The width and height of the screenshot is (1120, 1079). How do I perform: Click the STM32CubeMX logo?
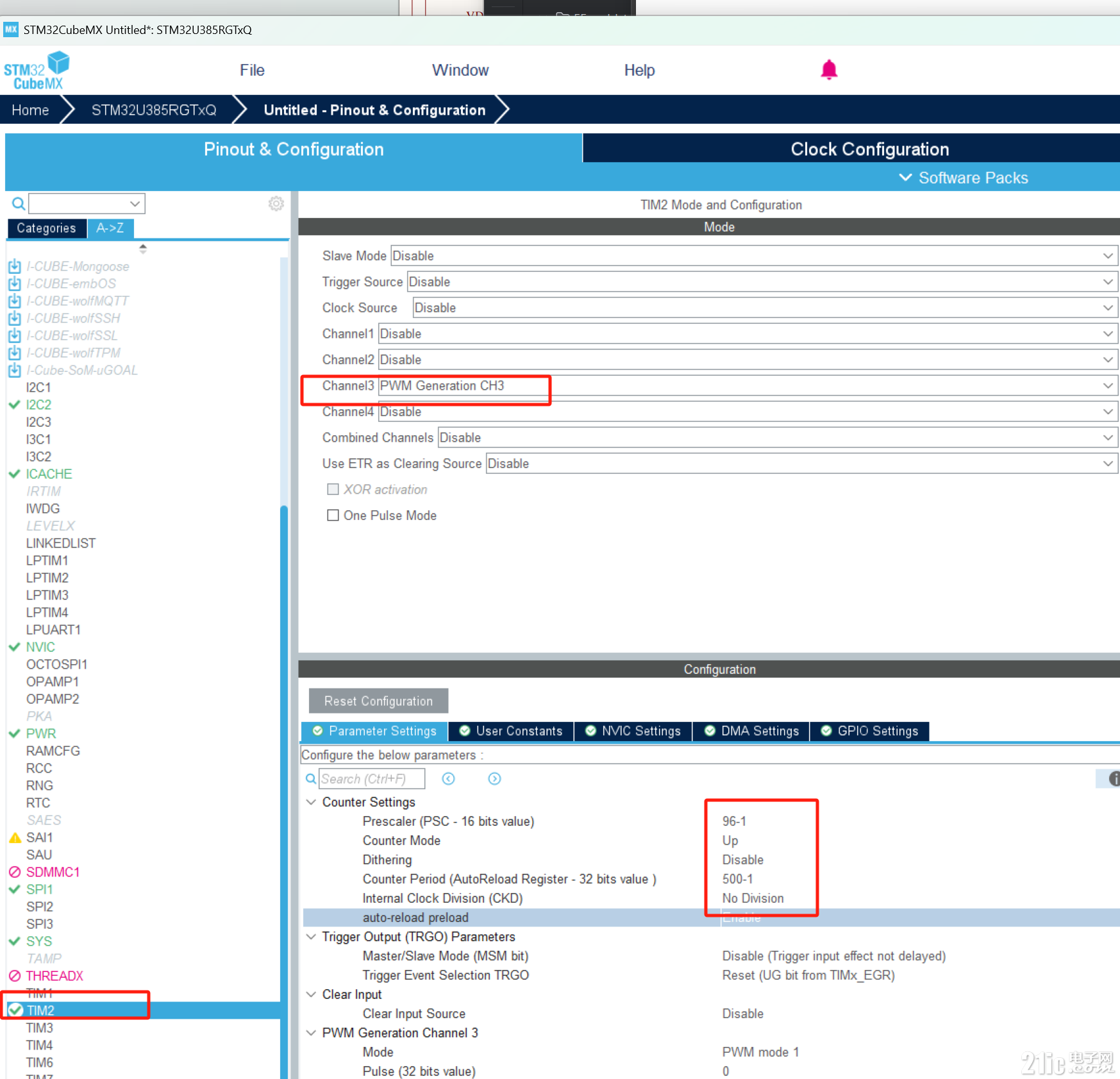(37, 71)
